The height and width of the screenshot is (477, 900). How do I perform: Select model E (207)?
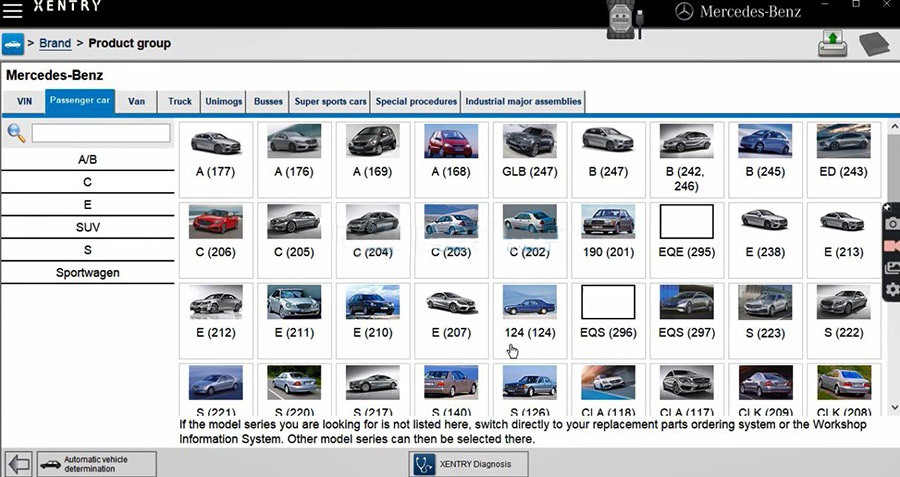coord(451,320)
